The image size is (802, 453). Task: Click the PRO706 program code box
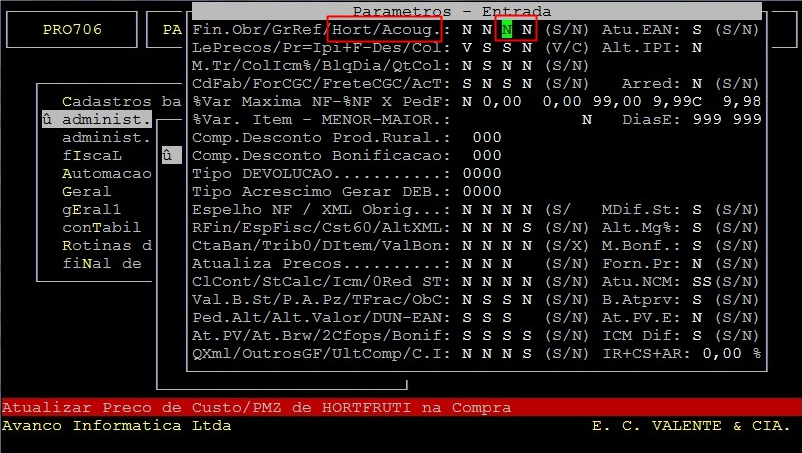coord(74,30)
